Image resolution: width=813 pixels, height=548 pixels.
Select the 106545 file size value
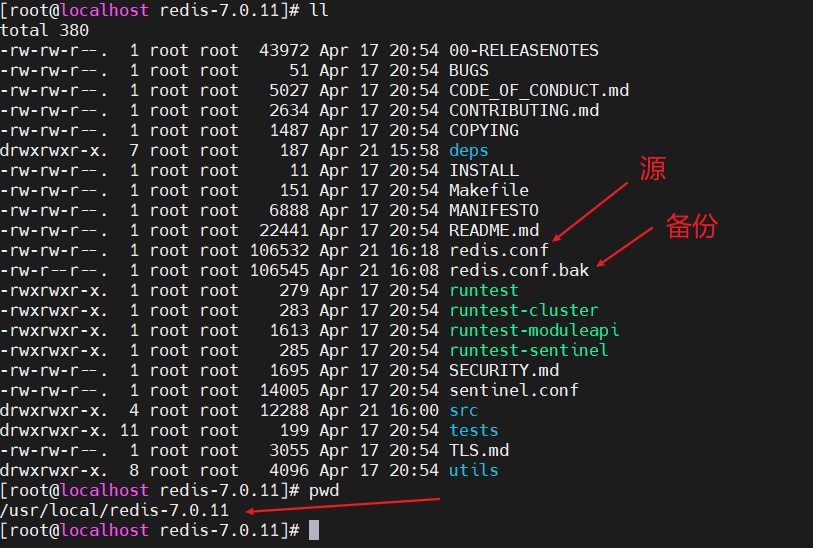[279, 270]
